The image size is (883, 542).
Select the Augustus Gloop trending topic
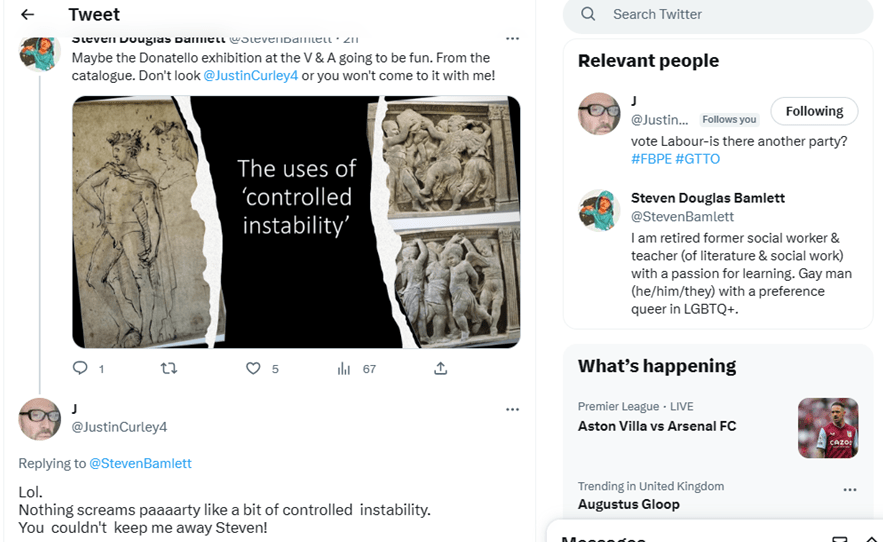[628, 504]
